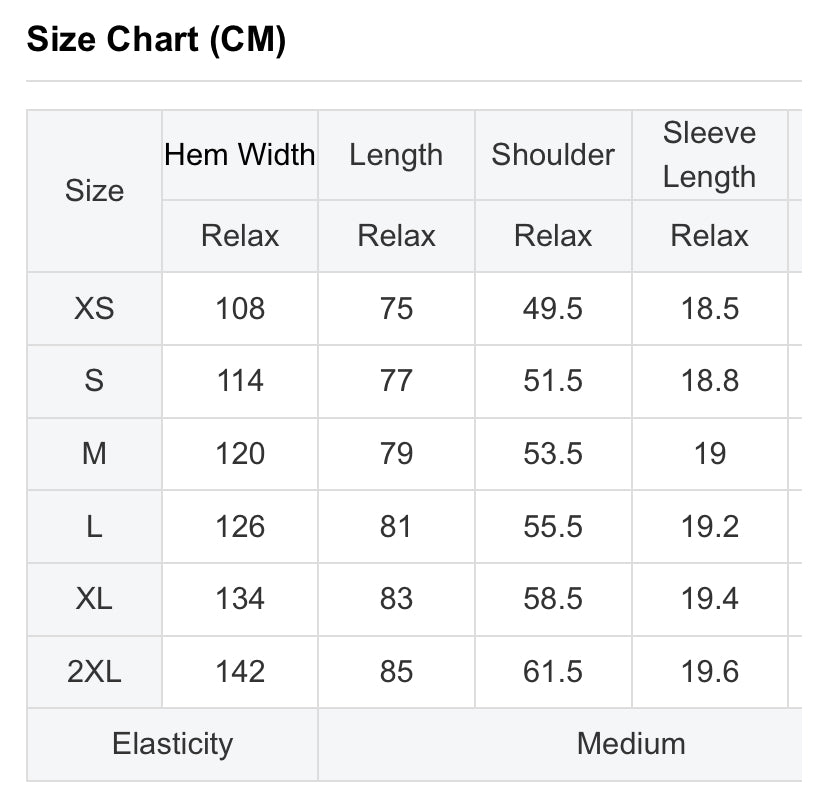
Task: Click the Size Chart (CM) heading
Action: [x=156, y=40]
